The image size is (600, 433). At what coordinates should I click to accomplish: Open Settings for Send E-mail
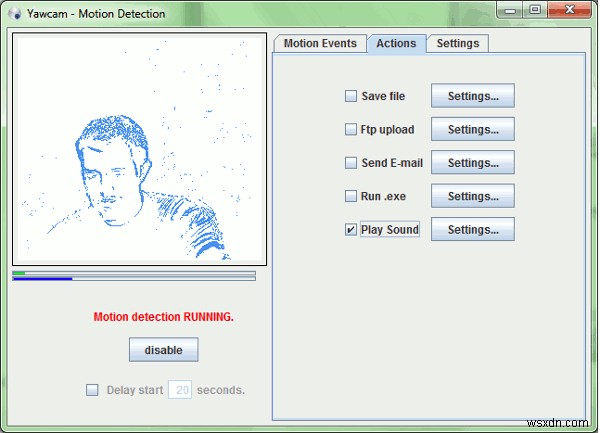point(473,163)
